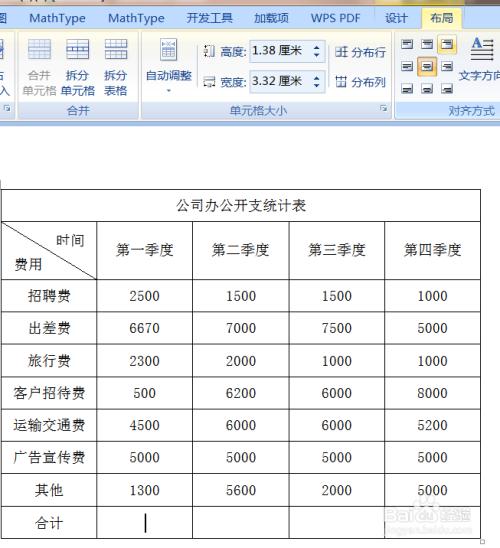Screen dimensions: 500x548
Task: Click the Split Cells (拆分单元格) icon
Action: tap(77, 67)
